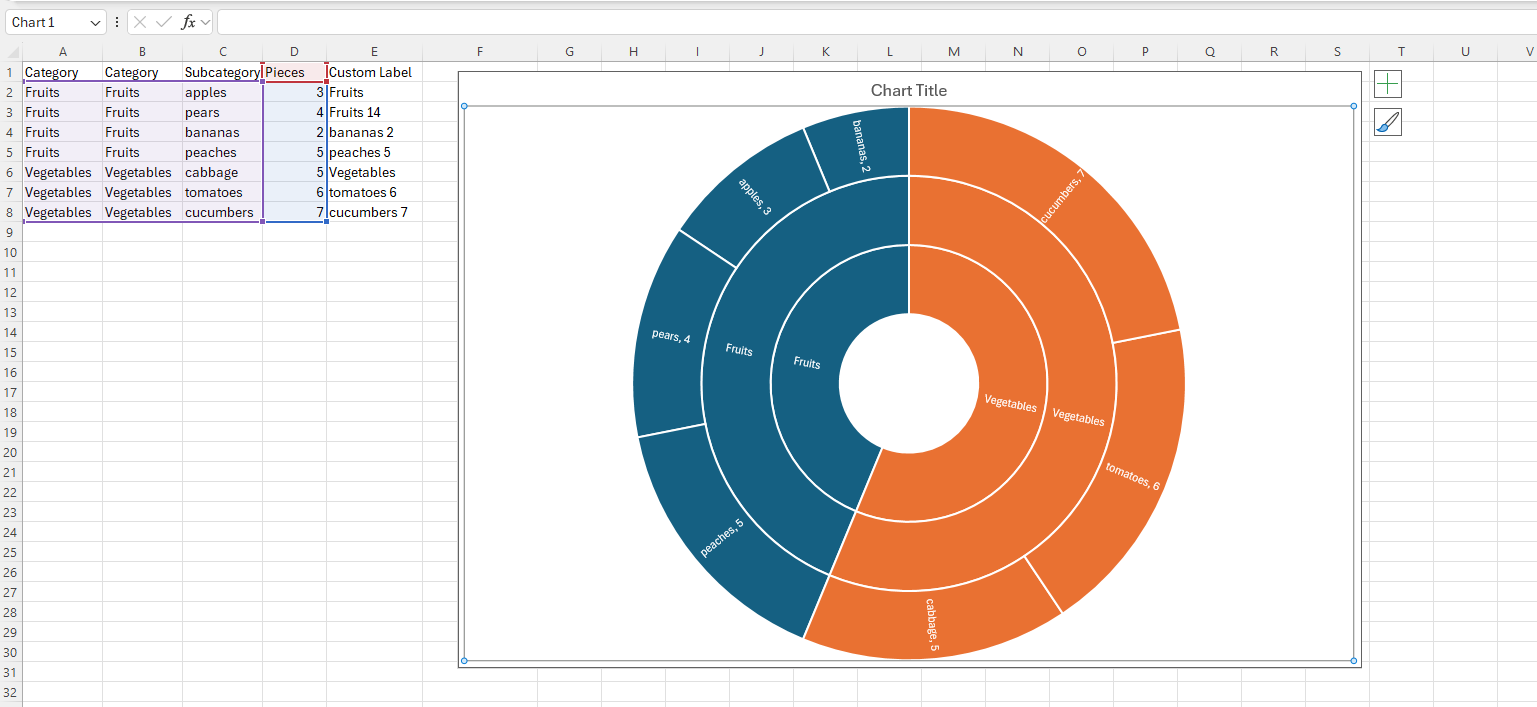The width and height of the screenshot is (1537, 707).
Task: Select the Chart Title text
Action: [908, 90]
